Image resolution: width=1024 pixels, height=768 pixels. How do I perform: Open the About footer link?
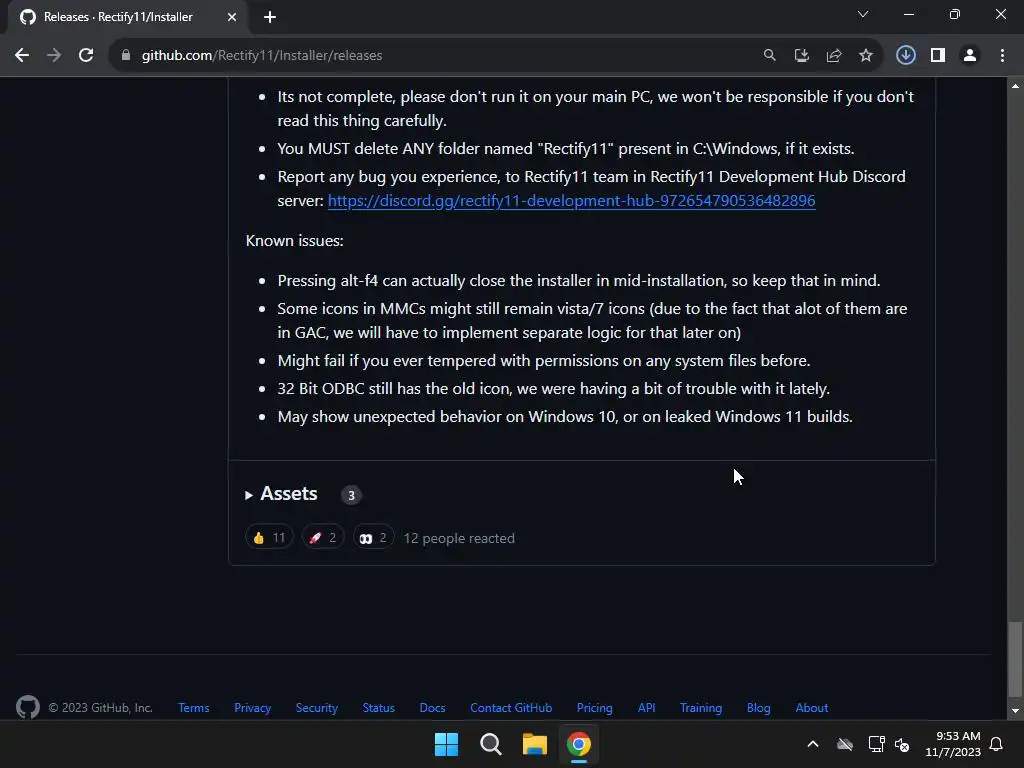coord(812,707)
